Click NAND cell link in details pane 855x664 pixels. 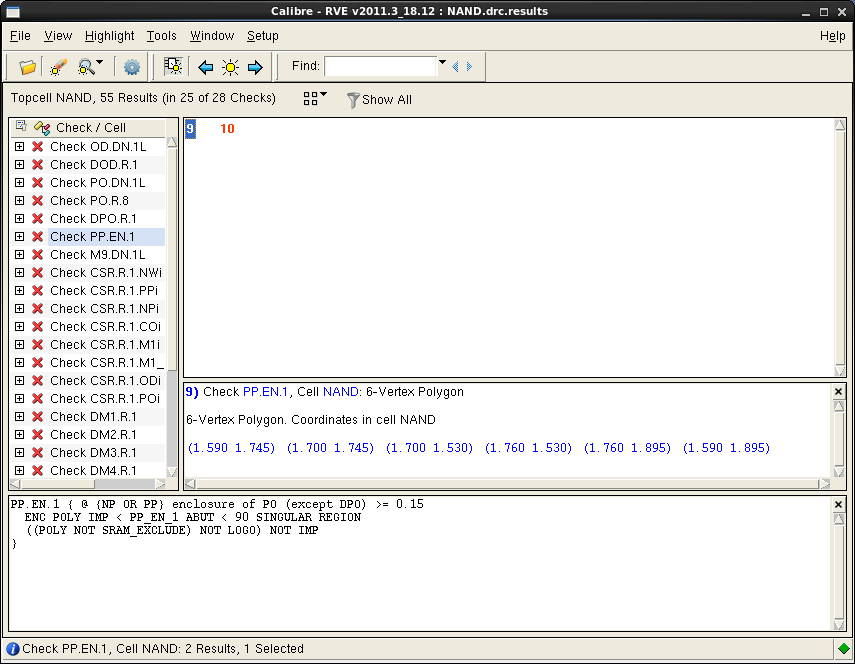pyautogui.click(x=340, y=392)
